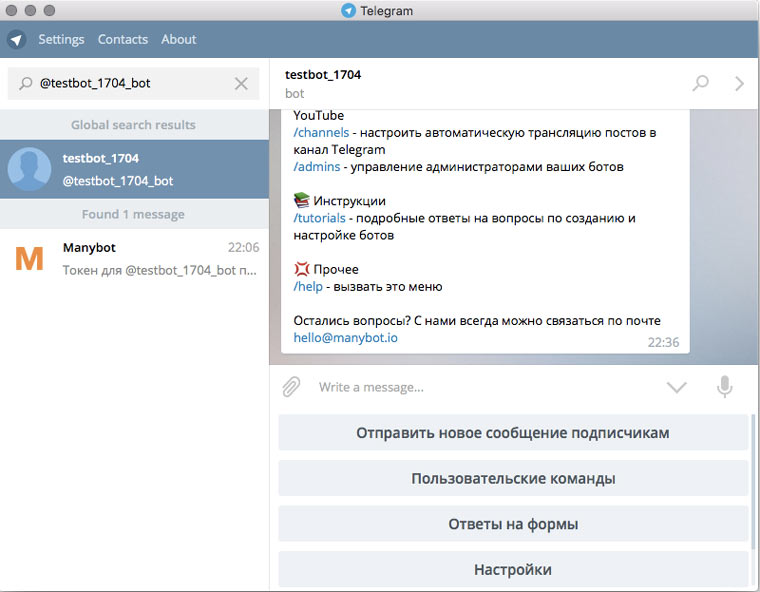Screen dimensions: 760x592
Task: Open the Contacts menu
Action: coord(123,39)
